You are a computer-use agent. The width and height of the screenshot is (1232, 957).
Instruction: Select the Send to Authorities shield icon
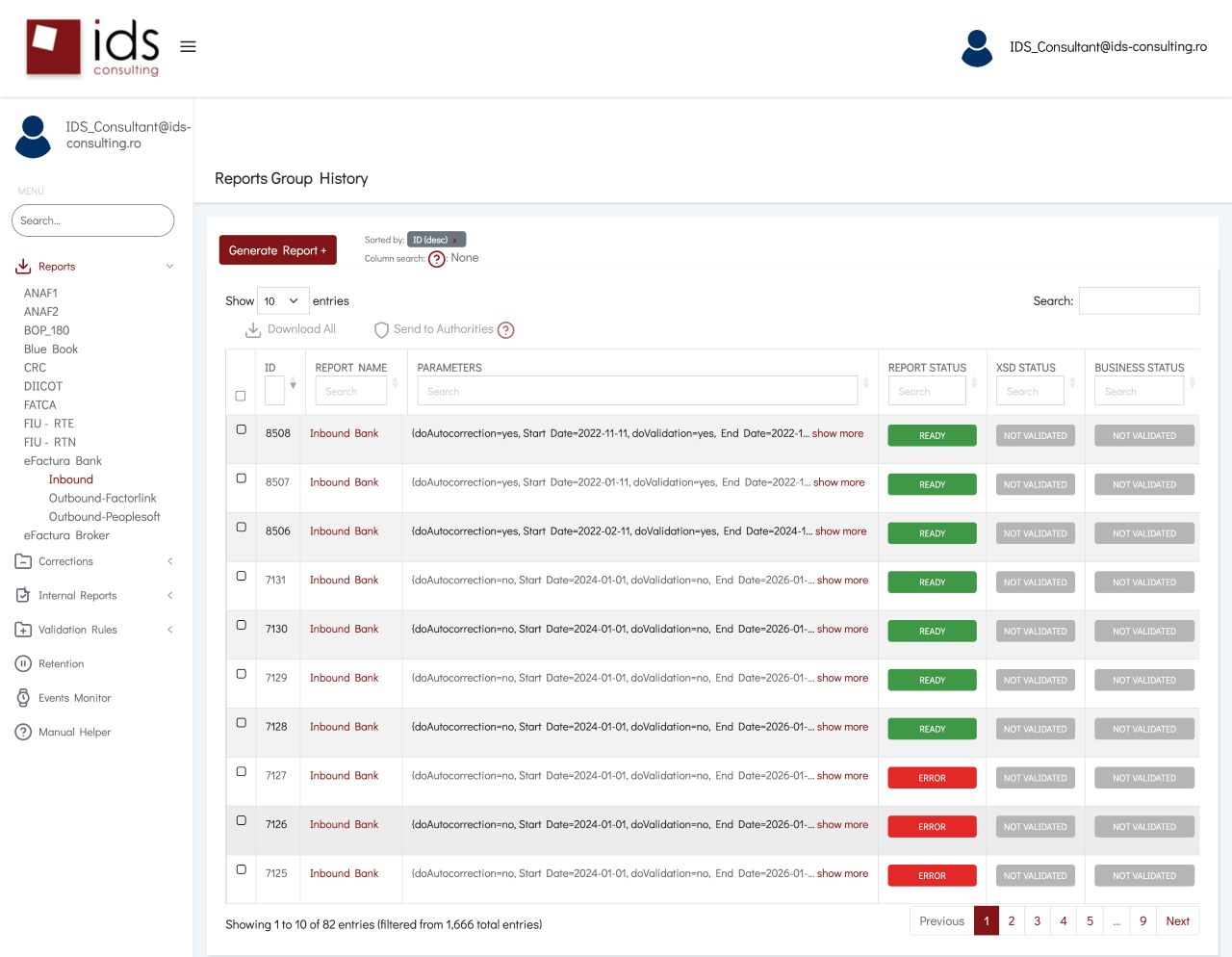pos(381,329)
